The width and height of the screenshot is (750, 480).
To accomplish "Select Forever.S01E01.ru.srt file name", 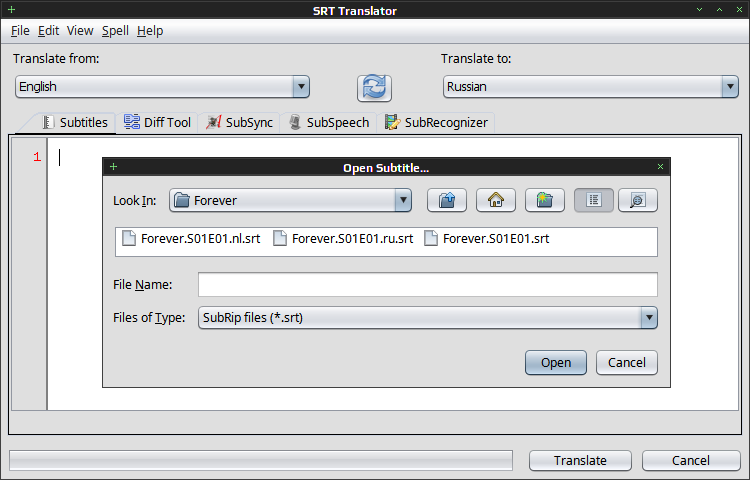I will [x=353, y=238].
